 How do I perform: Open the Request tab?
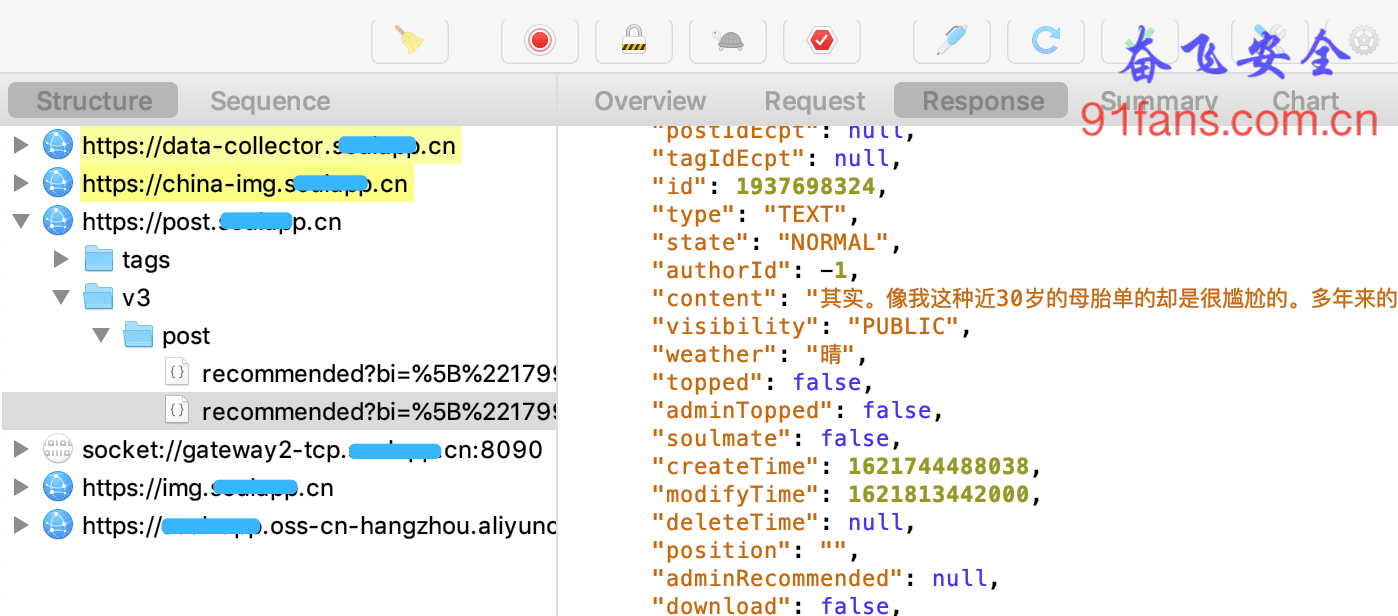pyautogui.click(x=815, y=101)
